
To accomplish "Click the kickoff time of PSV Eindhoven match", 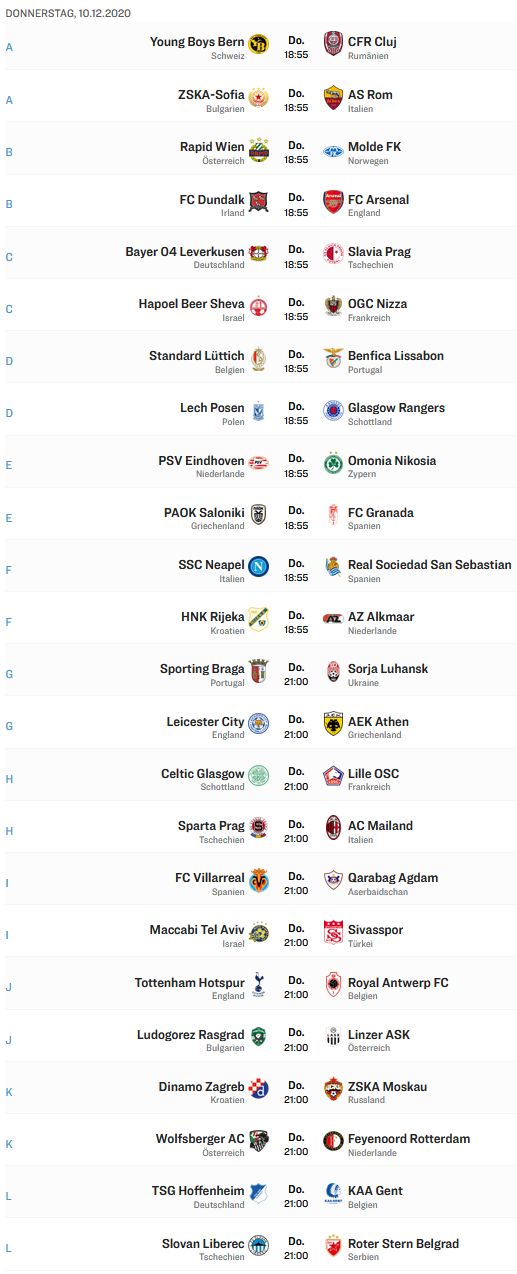I will (296, 473).
